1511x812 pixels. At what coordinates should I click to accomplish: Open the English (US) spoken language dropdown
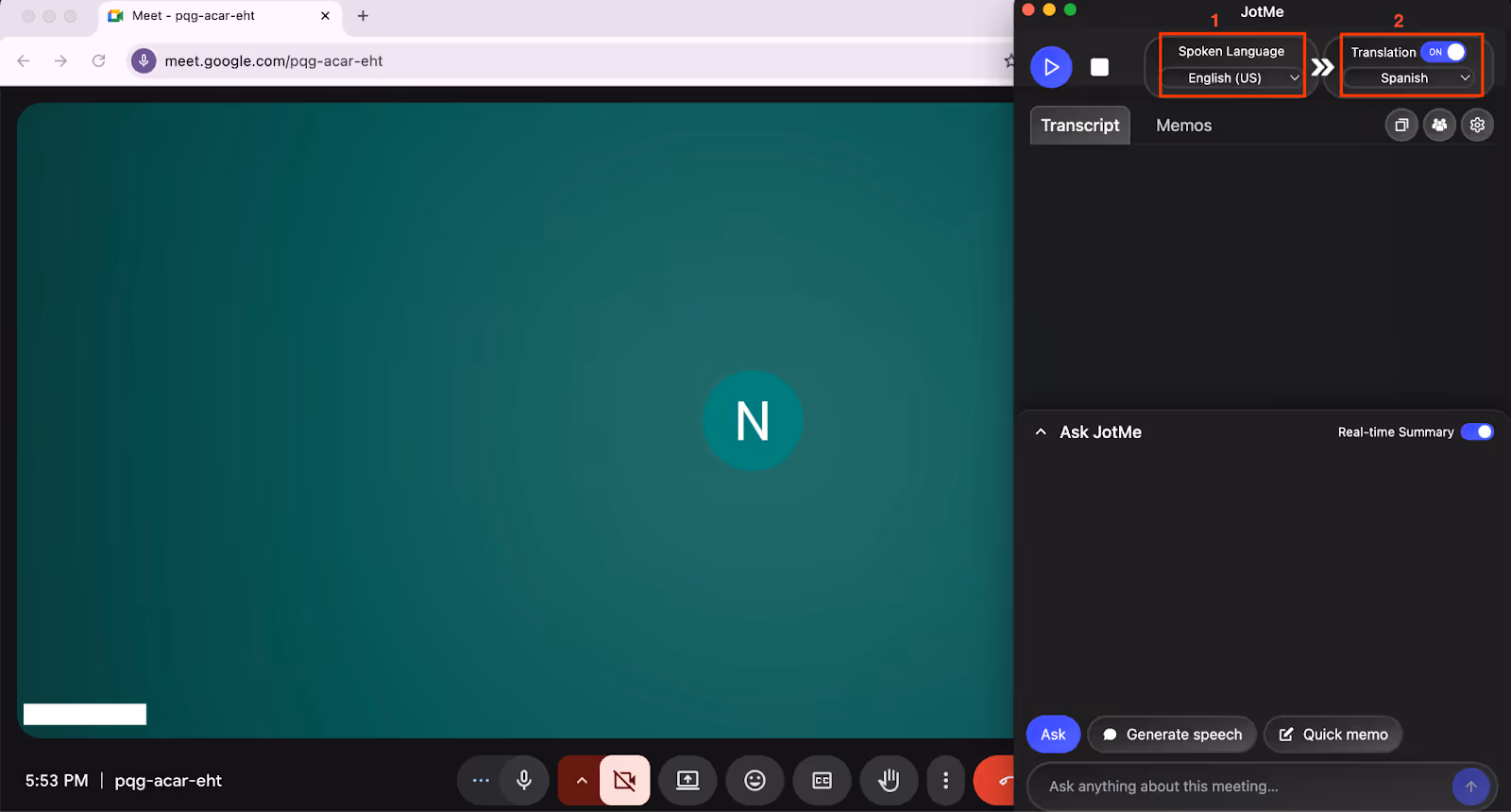[1232, 77]
